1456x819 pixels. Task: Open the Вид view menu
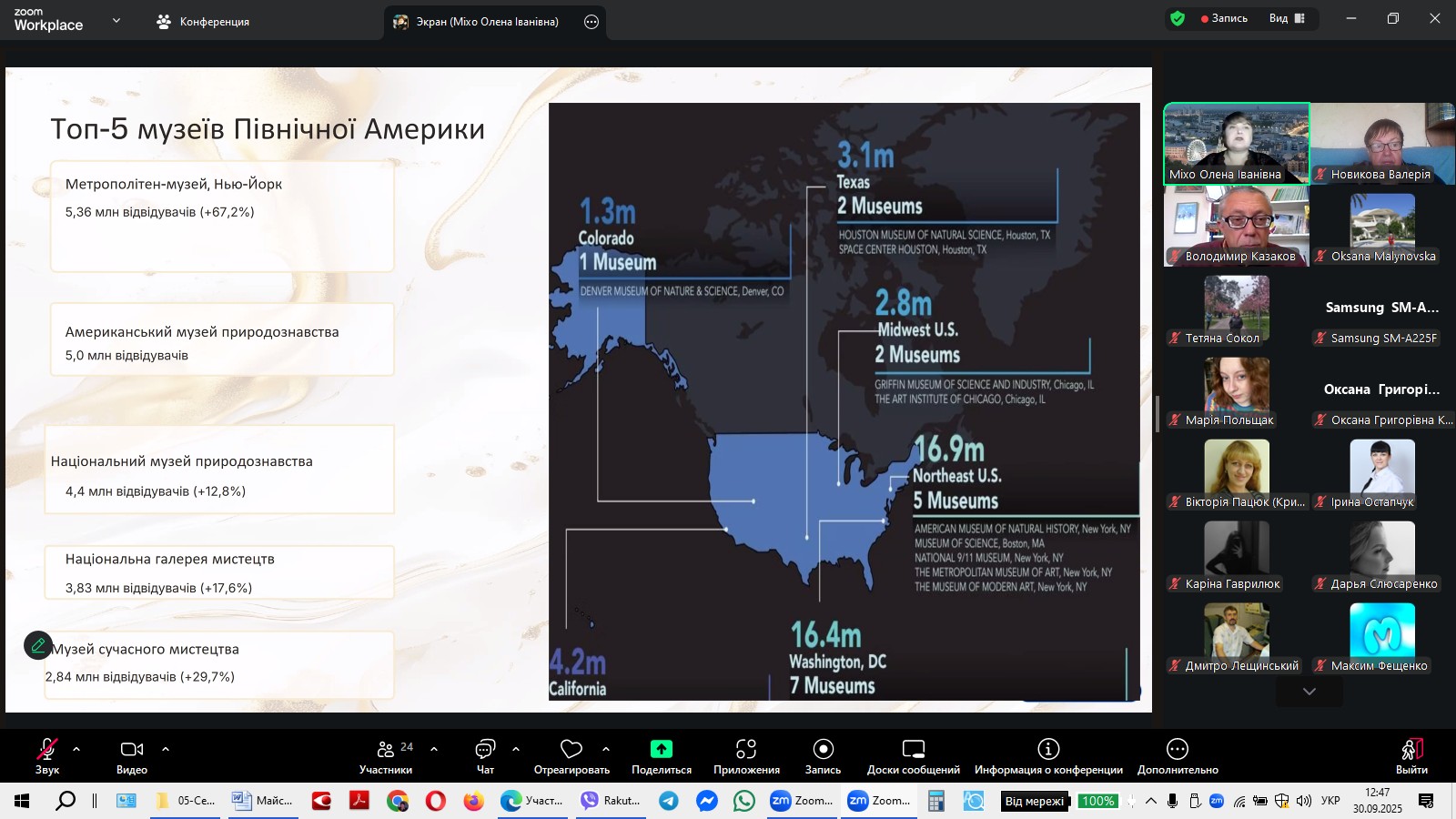tap(1287, 18)
